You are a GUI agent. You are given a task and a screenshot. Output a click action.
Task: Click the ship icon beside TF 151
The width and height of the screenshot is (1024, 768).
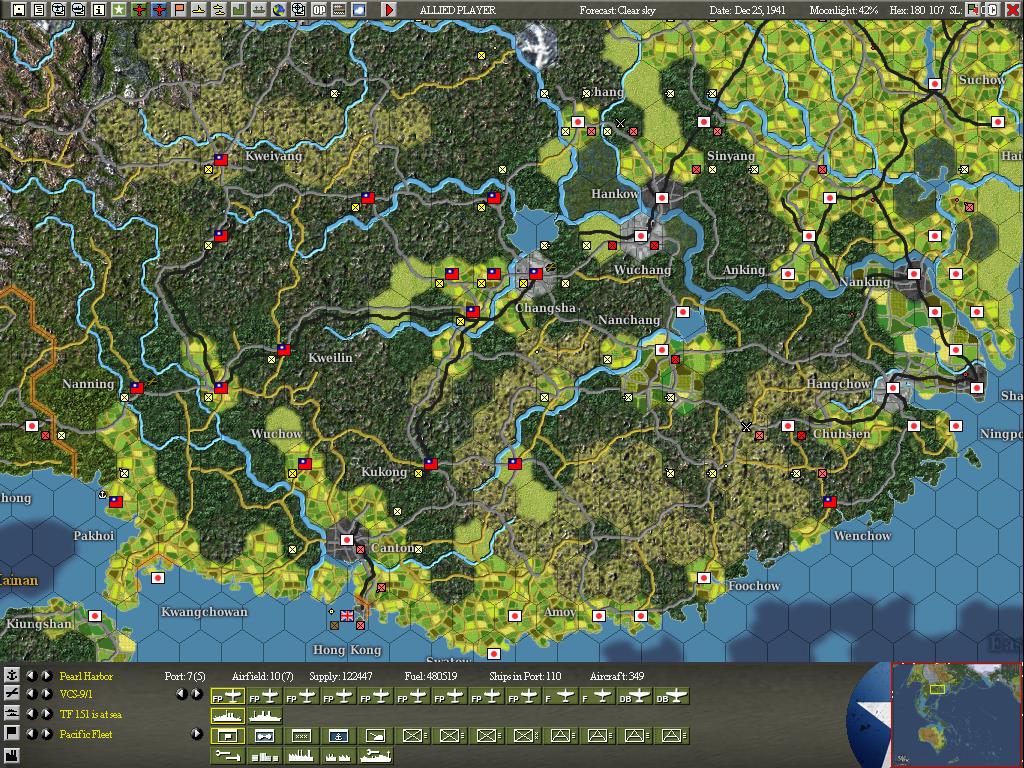click(x=12, y=713)
